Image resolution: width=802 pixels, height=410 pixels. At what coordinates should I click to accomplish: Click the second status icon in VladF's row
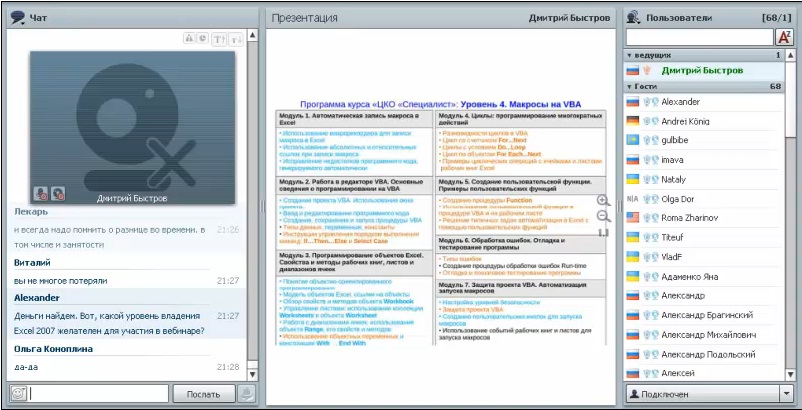[x=655, y=257]
